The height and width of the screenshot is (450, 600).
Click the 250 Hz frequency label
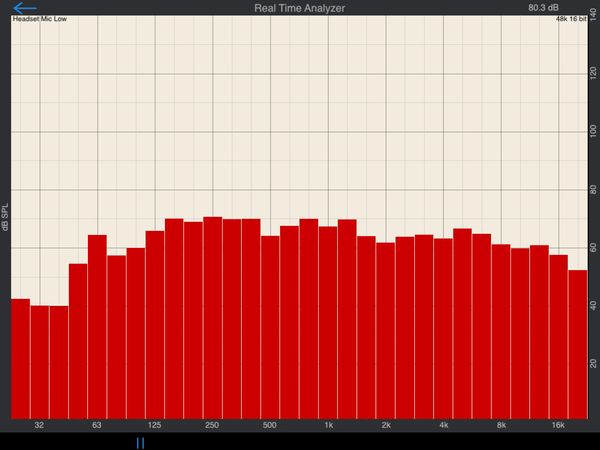pyautogui.click(x=212, y=426)
